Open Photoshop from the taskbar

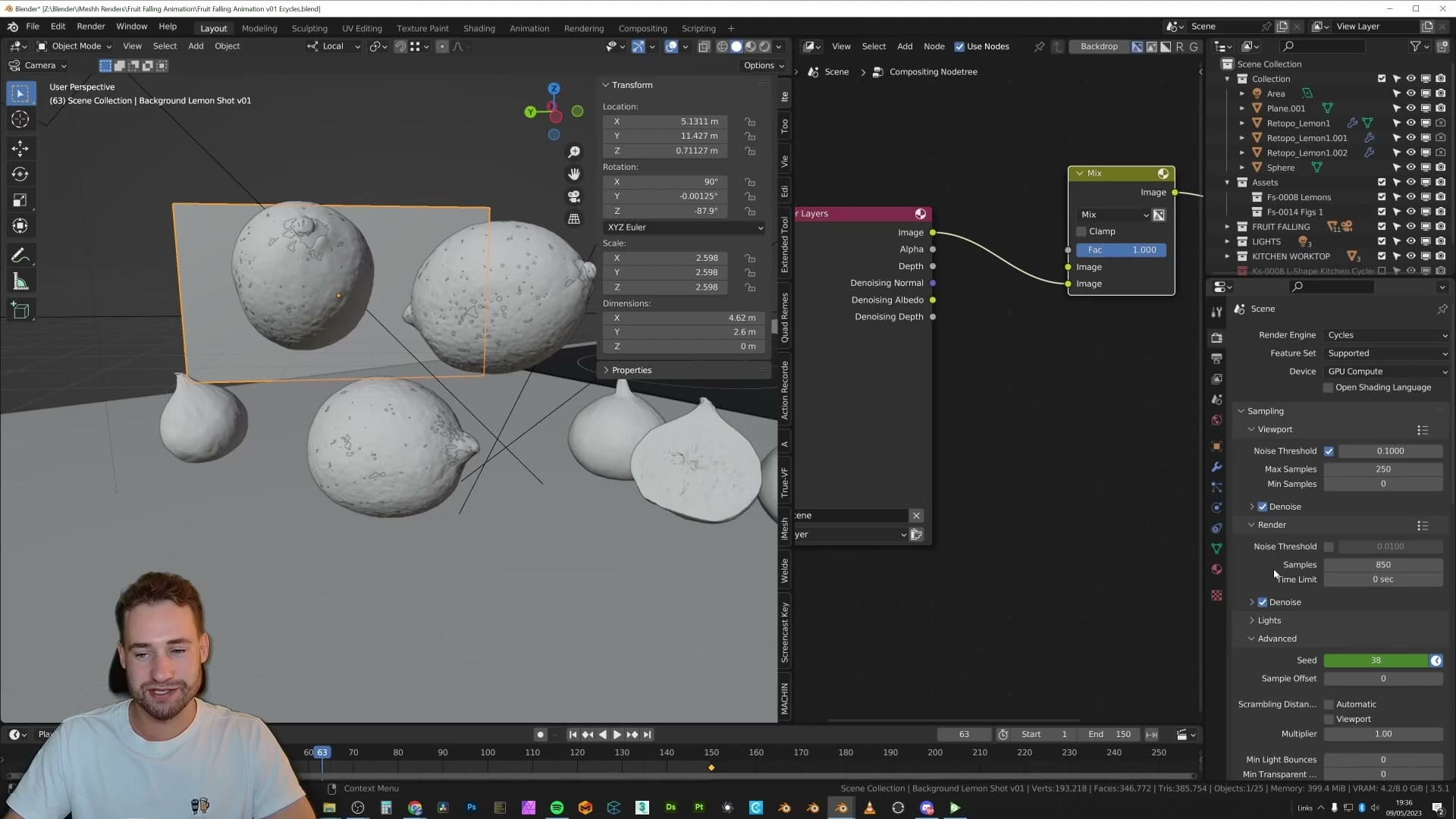[x=472, y=808]
